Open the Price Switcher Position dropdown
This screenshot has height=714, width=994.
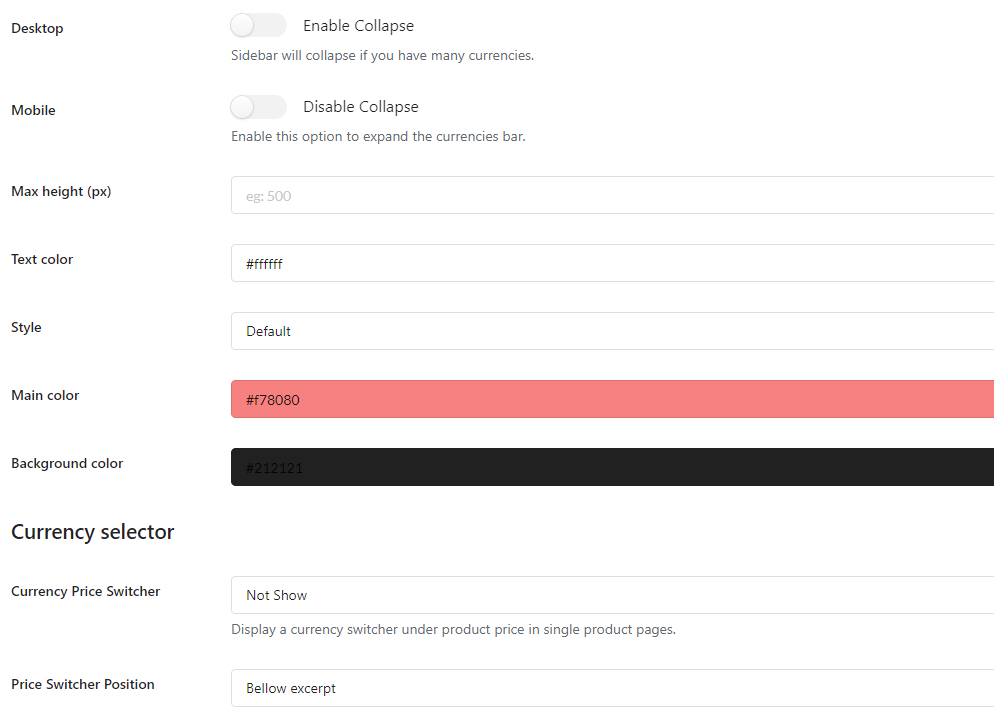tap(612, 688)
